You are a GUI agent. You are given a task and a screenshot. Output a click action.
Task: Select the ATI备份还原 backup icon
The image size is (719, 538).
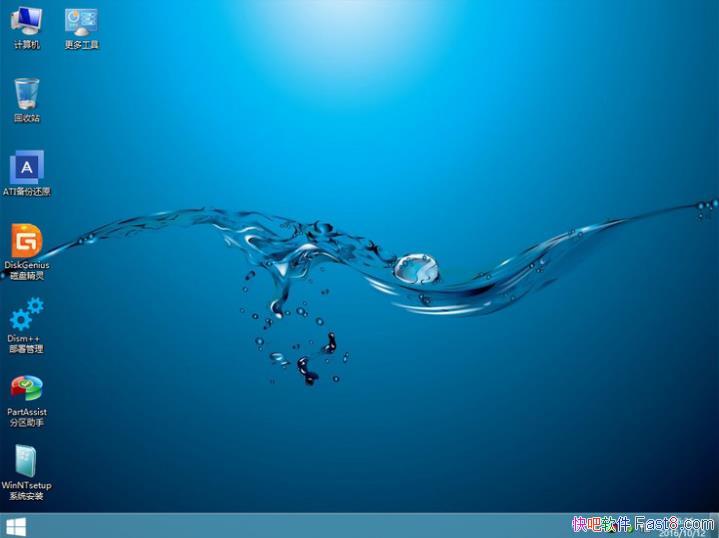(x=27, y=167)
